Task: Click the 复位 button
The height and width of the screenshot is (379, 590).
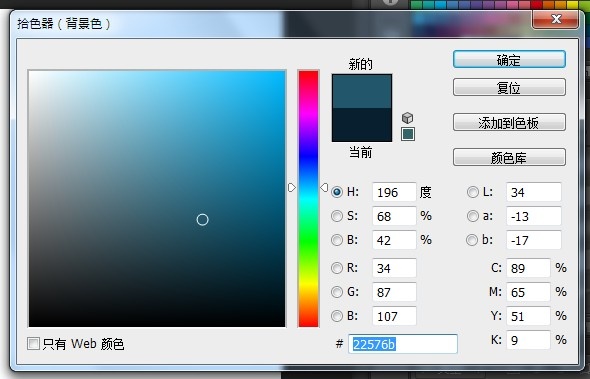Action: tap(509, 87)
